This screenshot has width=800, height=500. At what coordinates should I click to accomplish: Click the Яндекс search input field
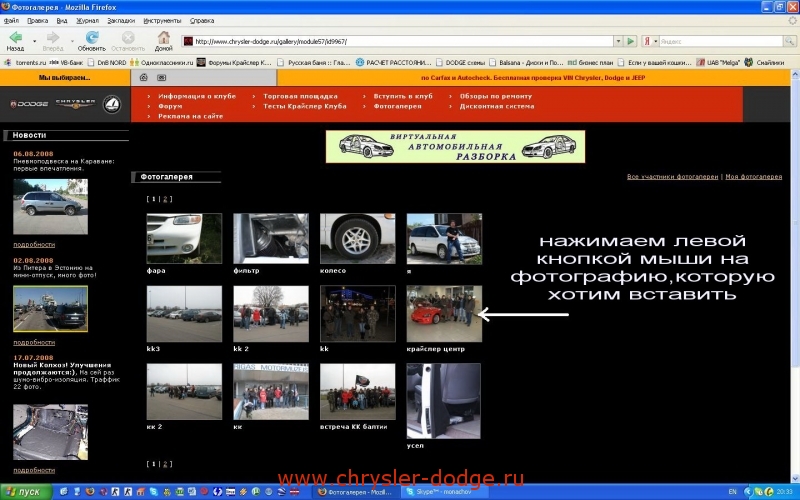click(x=721, y=41)
